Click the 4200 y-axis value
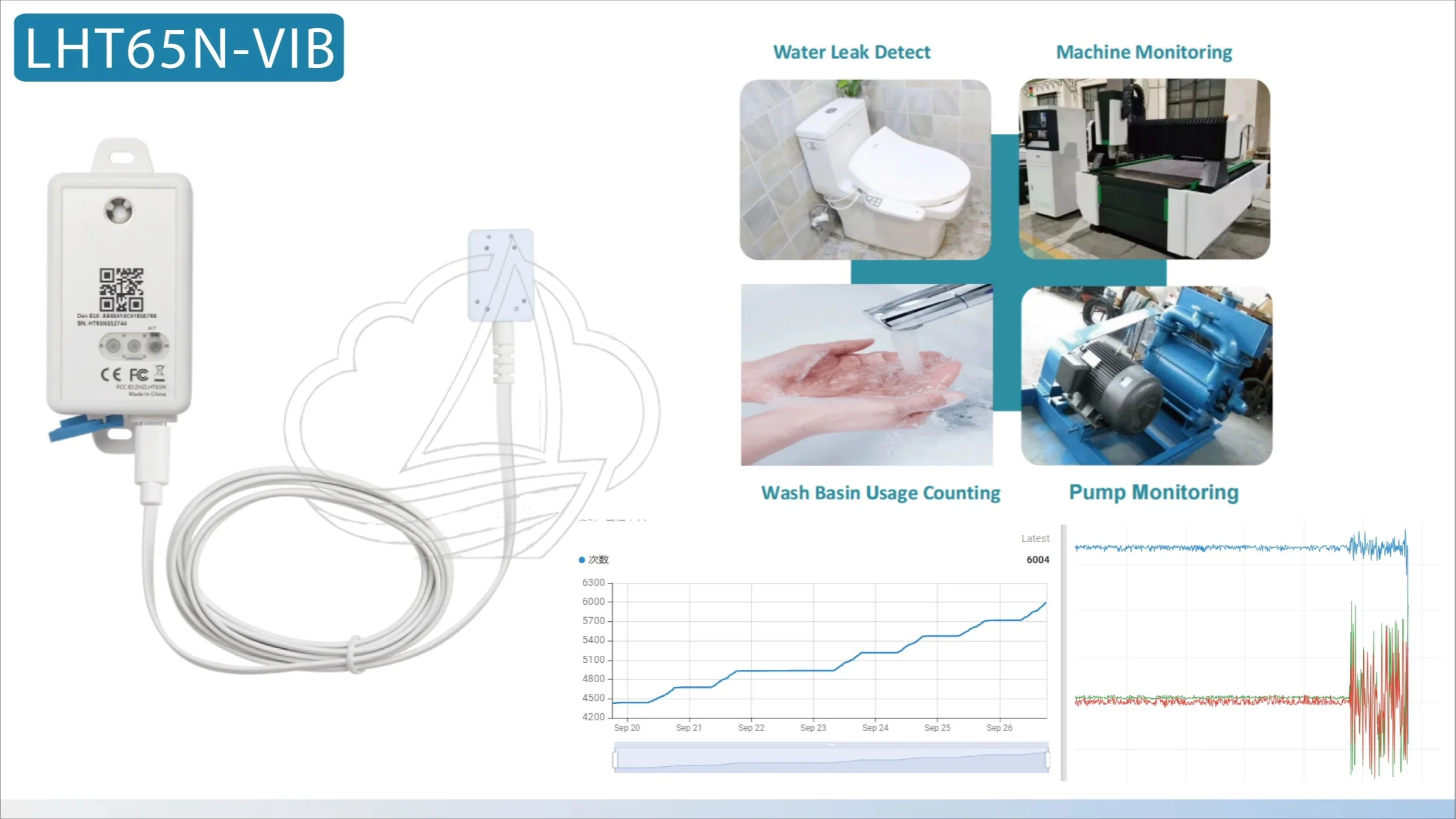The width and height of the screenshot is (1456, 819). [x=593, y=717]
